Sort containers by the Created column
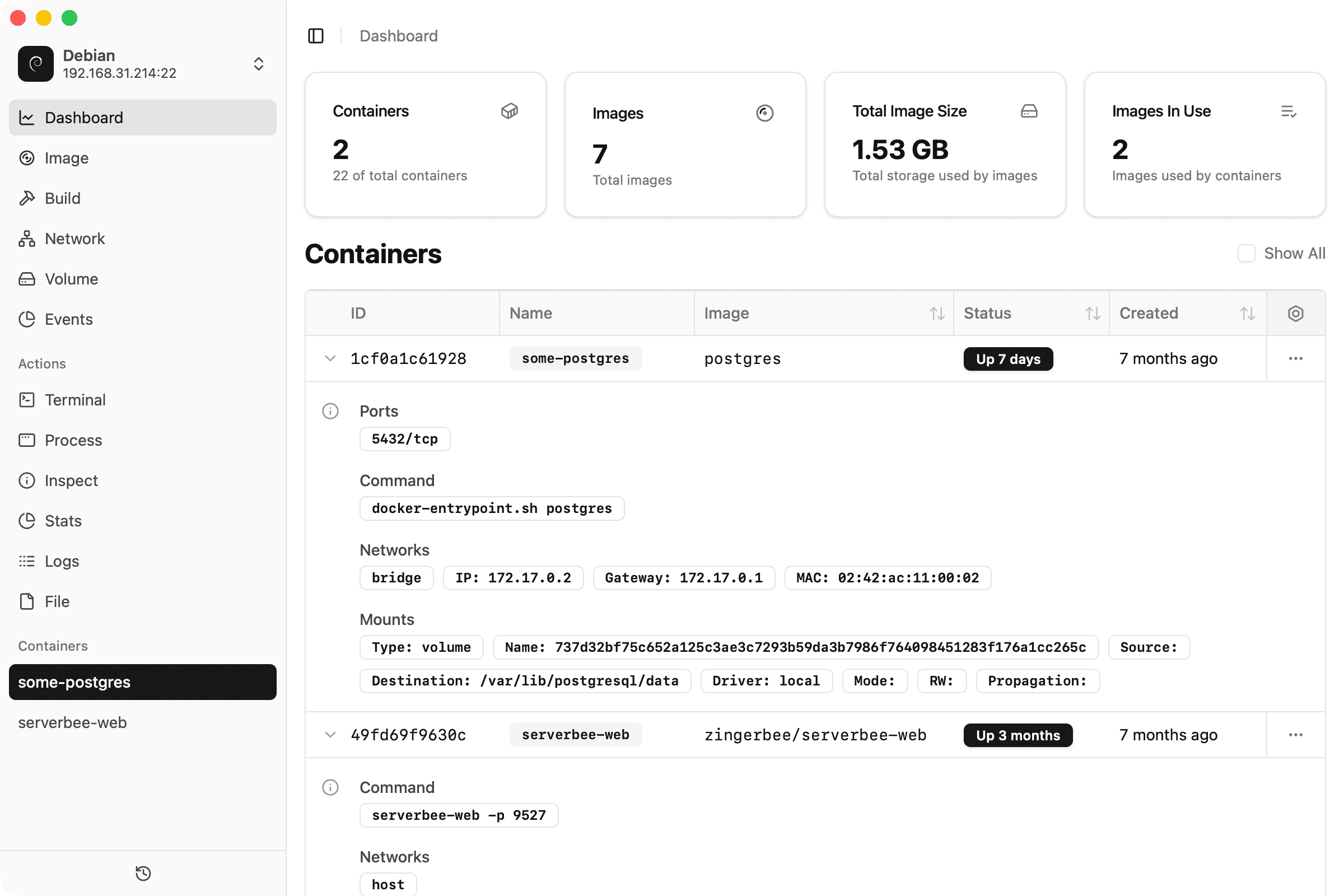 (1248, 313)
